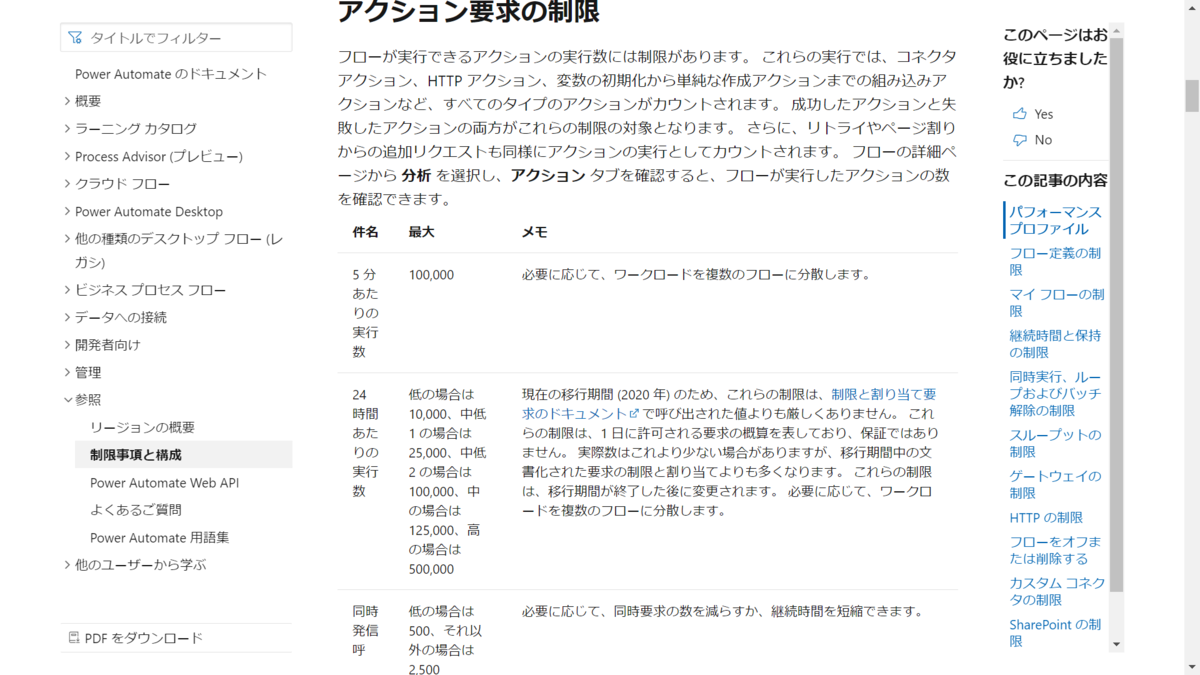Viewport: 1200px width, 675px height.
Task: Click the タイトルでフィルター input field
Action: tap(176, 38)
